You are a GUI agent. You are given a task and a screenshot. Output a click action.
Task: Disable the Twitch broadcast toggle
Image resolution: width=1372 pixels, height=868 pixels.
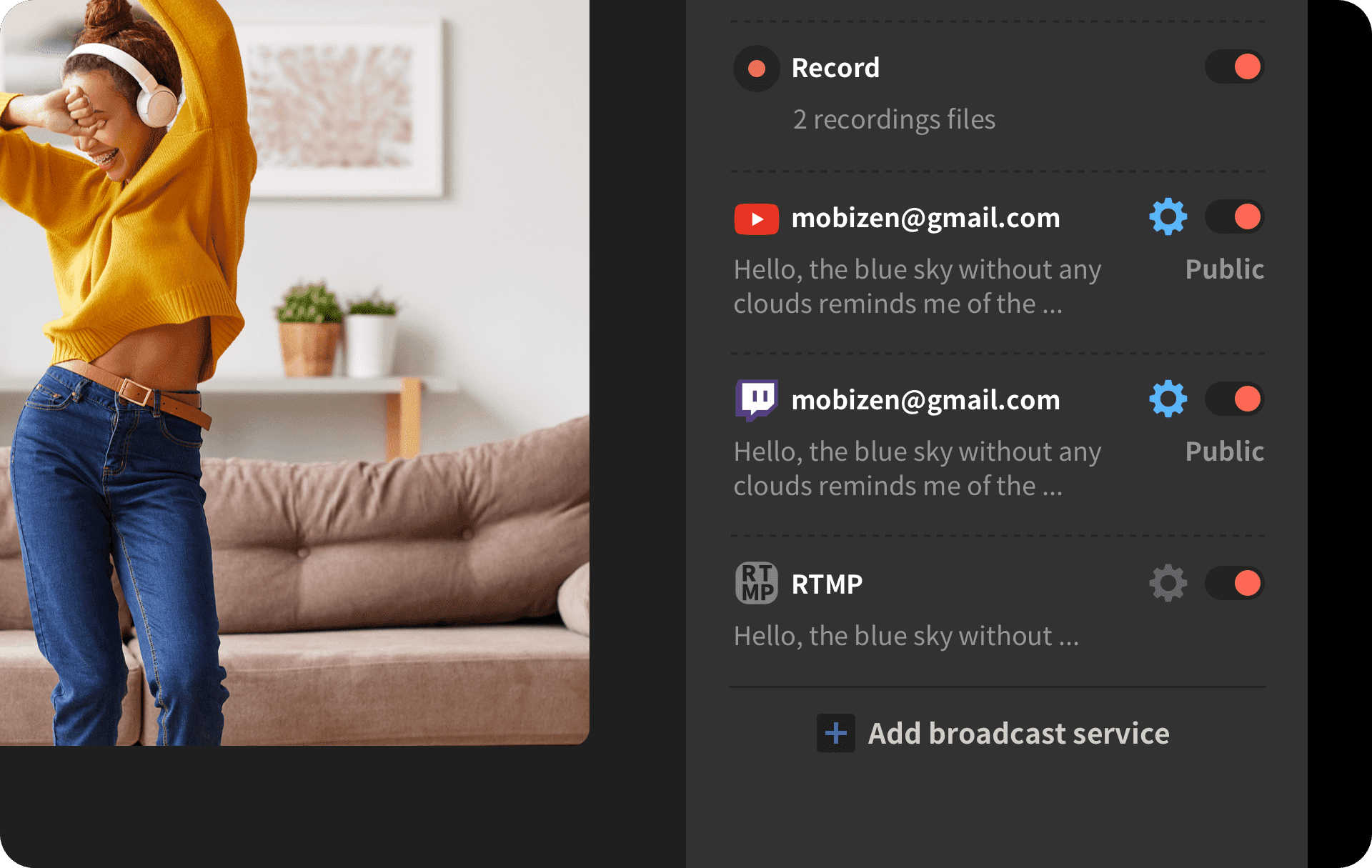[x=1234, y=399]
